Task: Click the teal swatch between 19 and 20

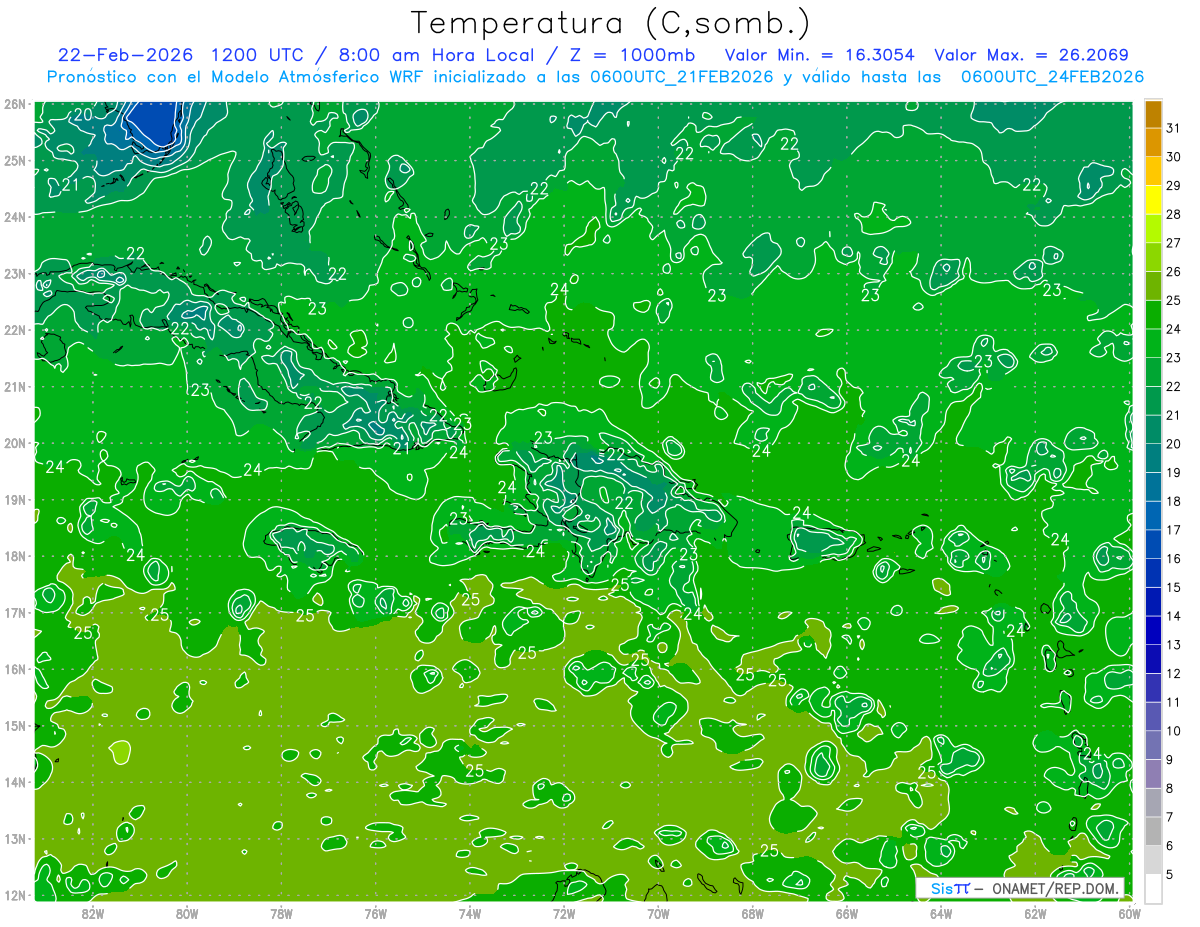Action: (1153, 458)
